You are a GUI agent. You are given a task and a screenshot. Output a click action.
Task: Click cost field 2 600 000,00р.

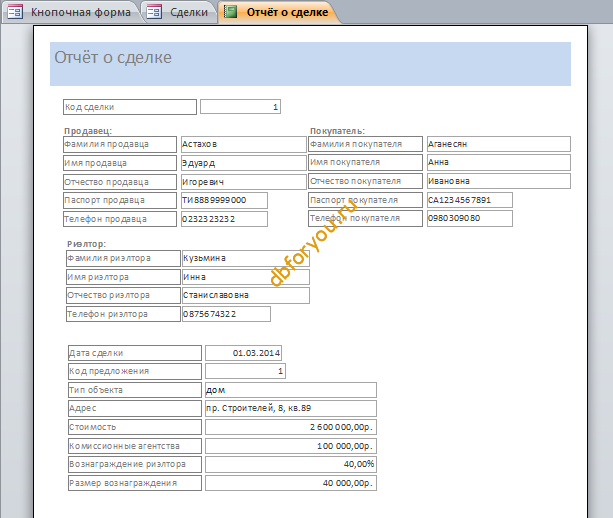pyautogui.click(x=291, y=427)
